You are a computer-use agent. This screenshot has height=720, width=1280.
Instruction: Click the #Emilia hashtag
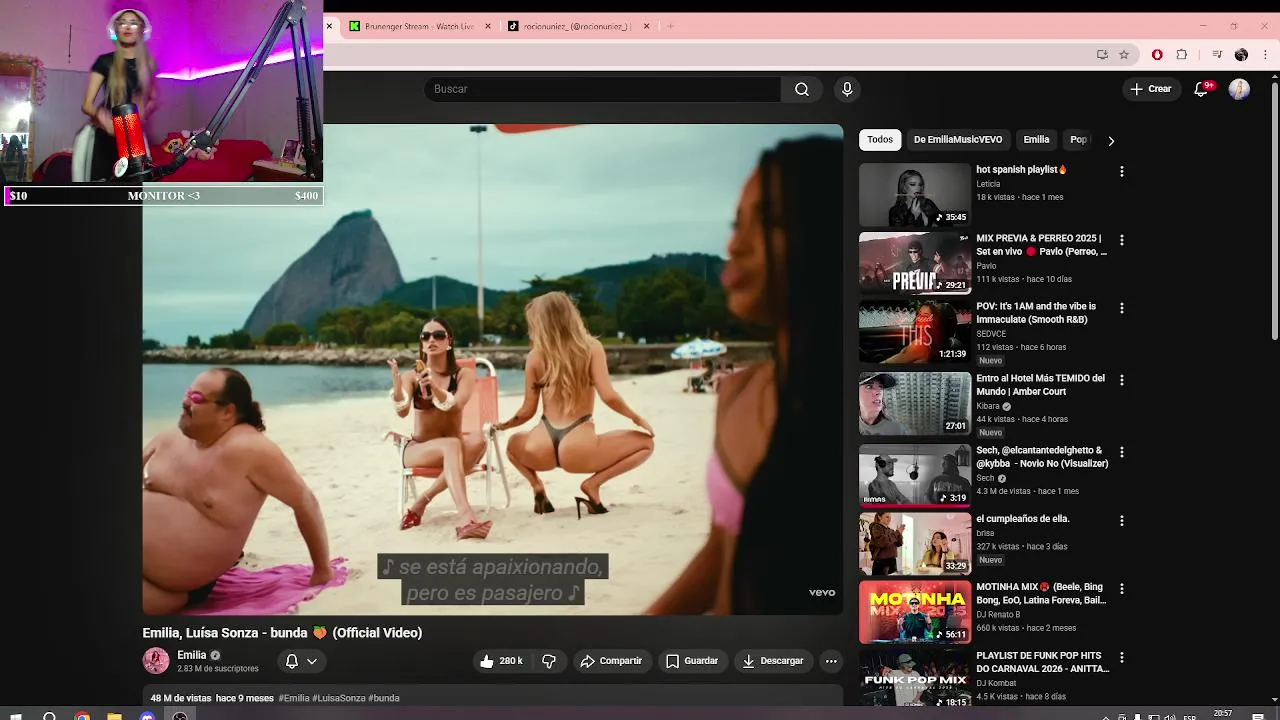(294, 698)
